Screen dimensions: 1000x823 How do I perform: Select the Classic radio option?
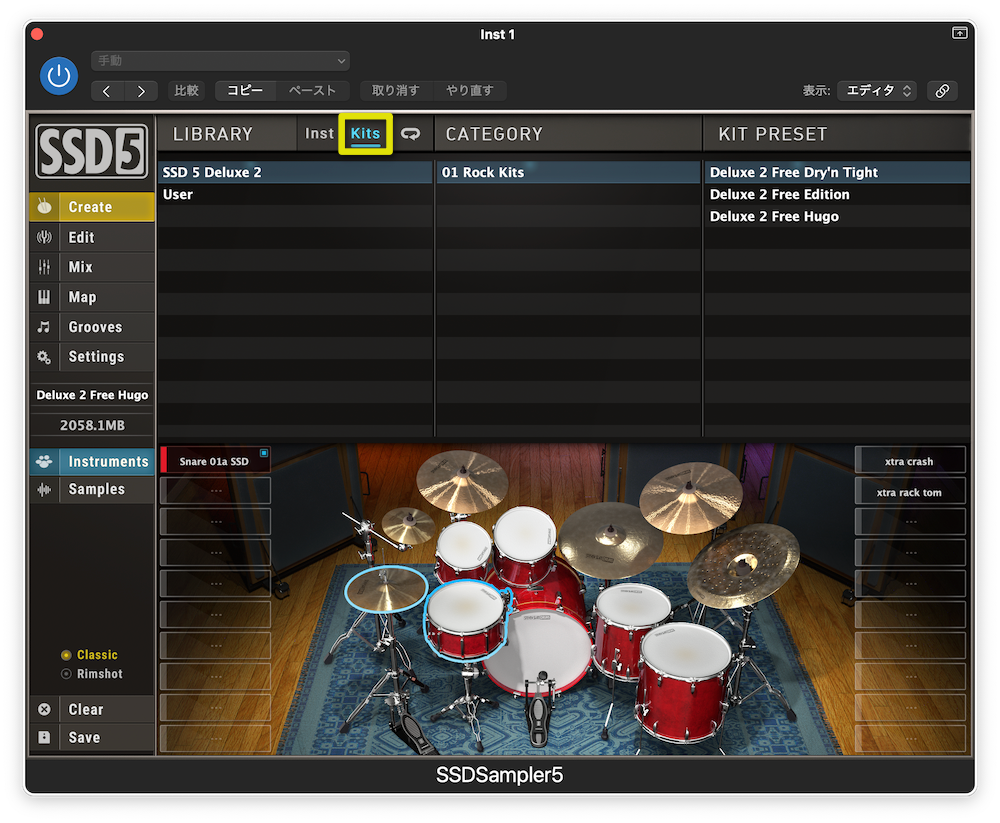(x=67, y=655)
